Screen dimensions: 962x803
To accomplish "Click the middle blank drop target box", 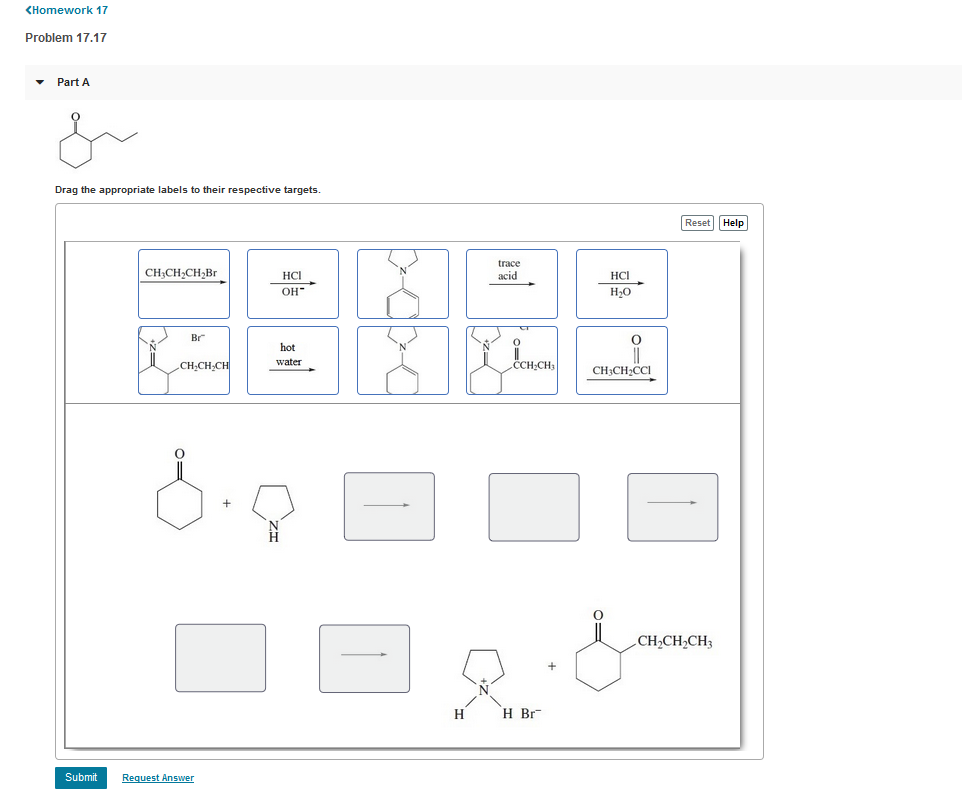I will (x=533, y=507).
